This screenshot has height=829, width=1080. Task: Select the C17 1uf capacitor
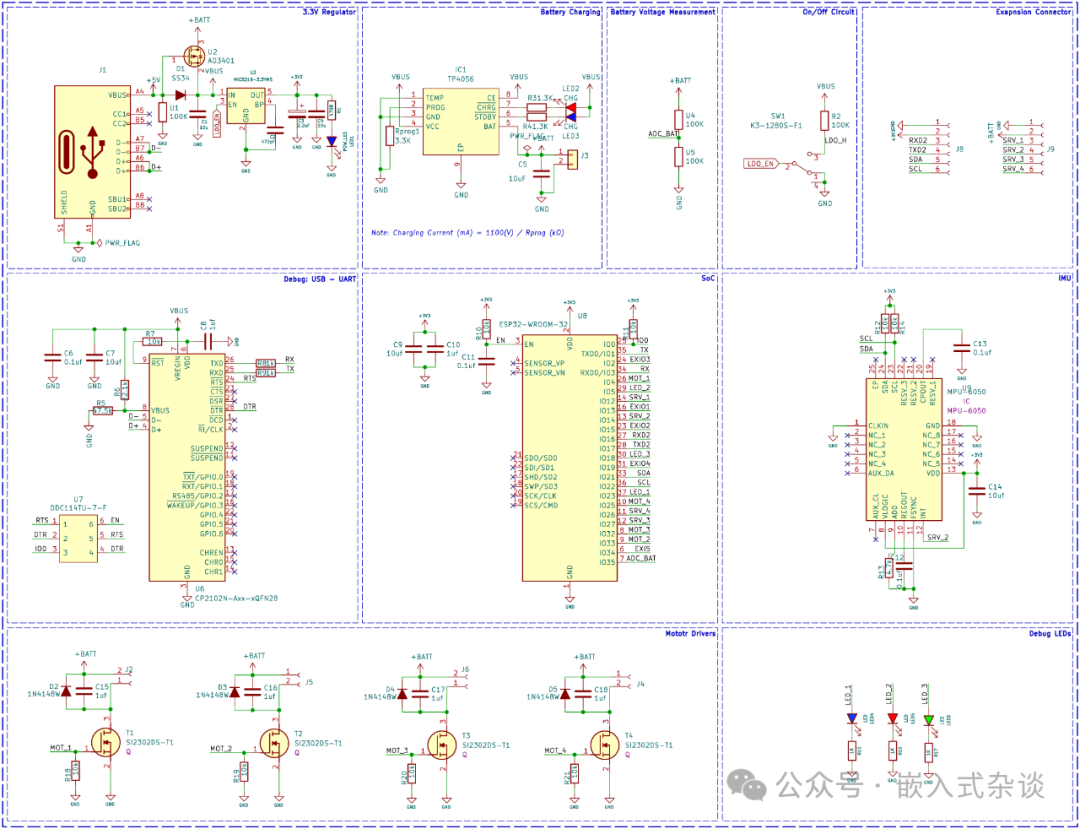pyautogui.click(x=422, y=693)
